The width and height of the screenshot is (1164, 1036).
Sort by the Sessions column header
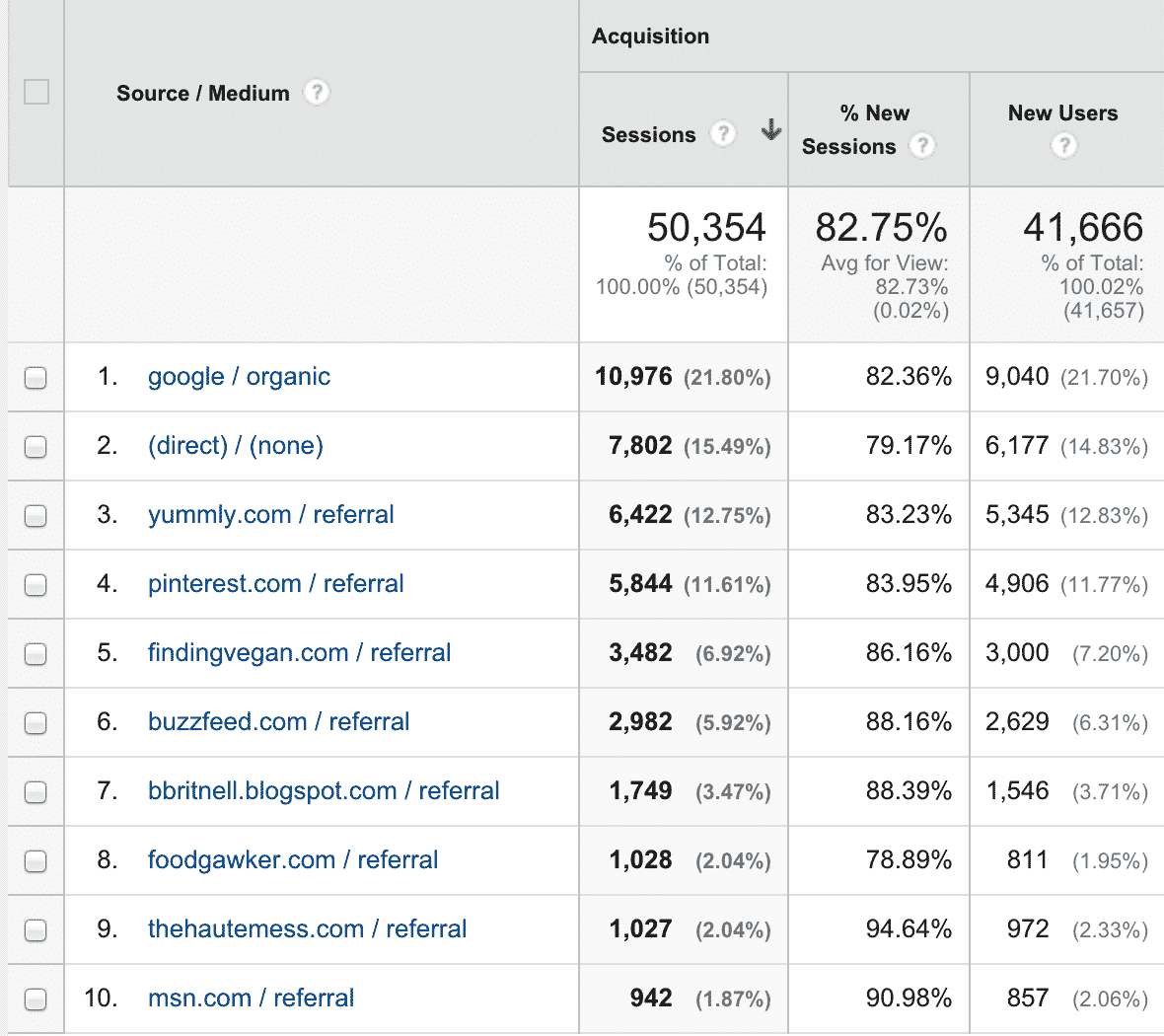pos(649,134)
